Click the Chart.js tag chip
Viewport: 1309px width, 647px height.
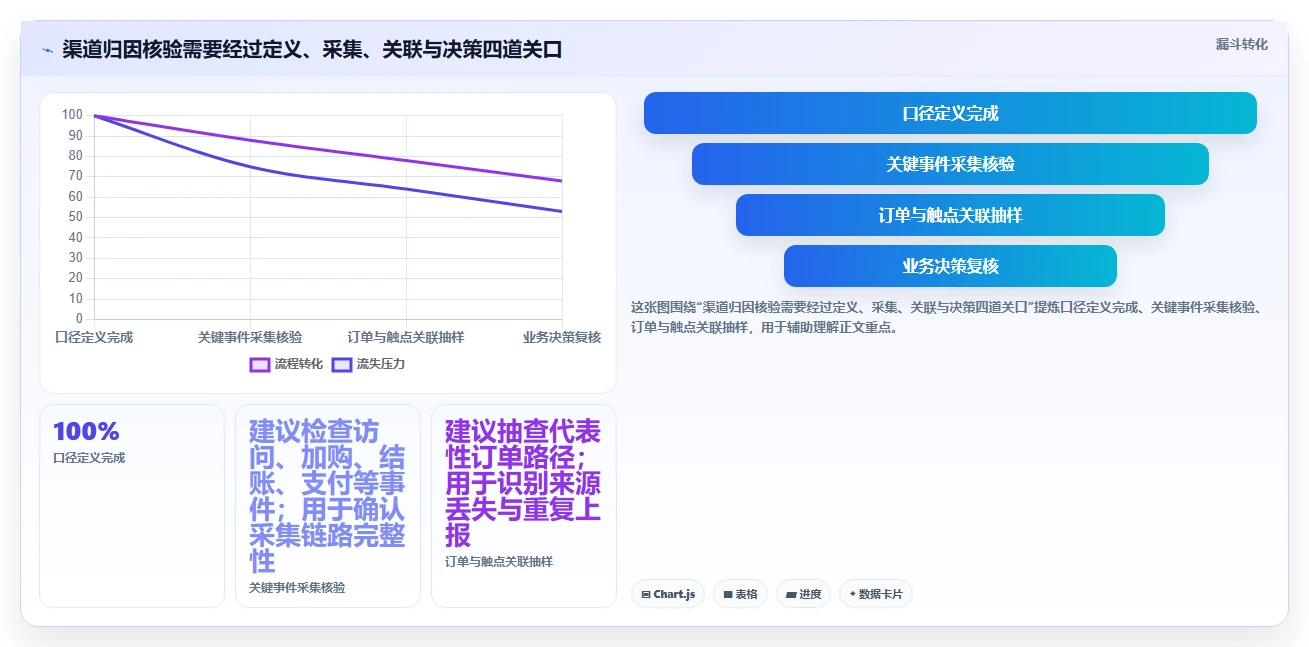(668, 594)
